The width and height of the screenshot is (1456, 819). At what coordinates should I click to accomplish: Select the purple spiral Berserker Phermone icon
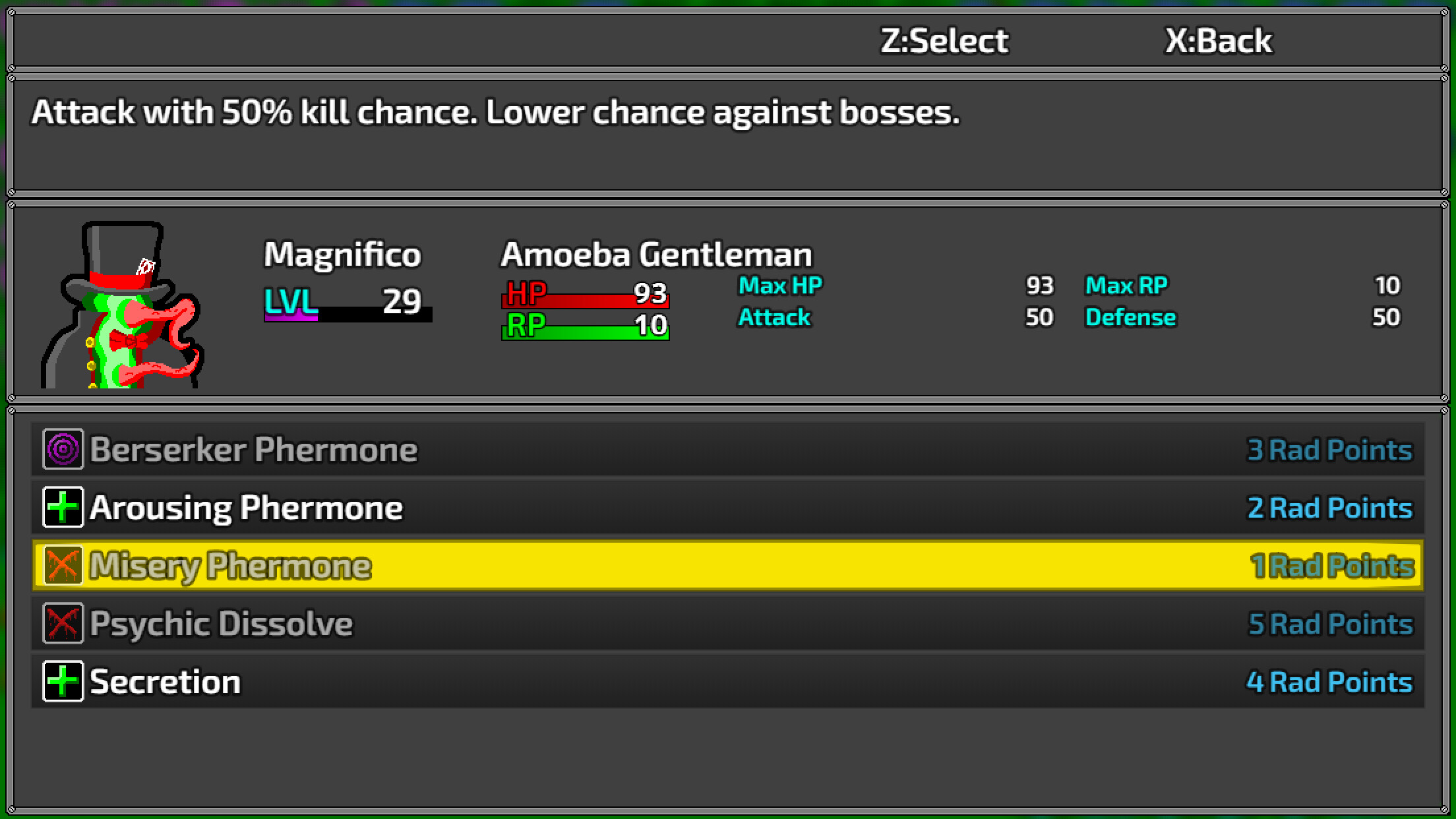click(x=61, y=449)
